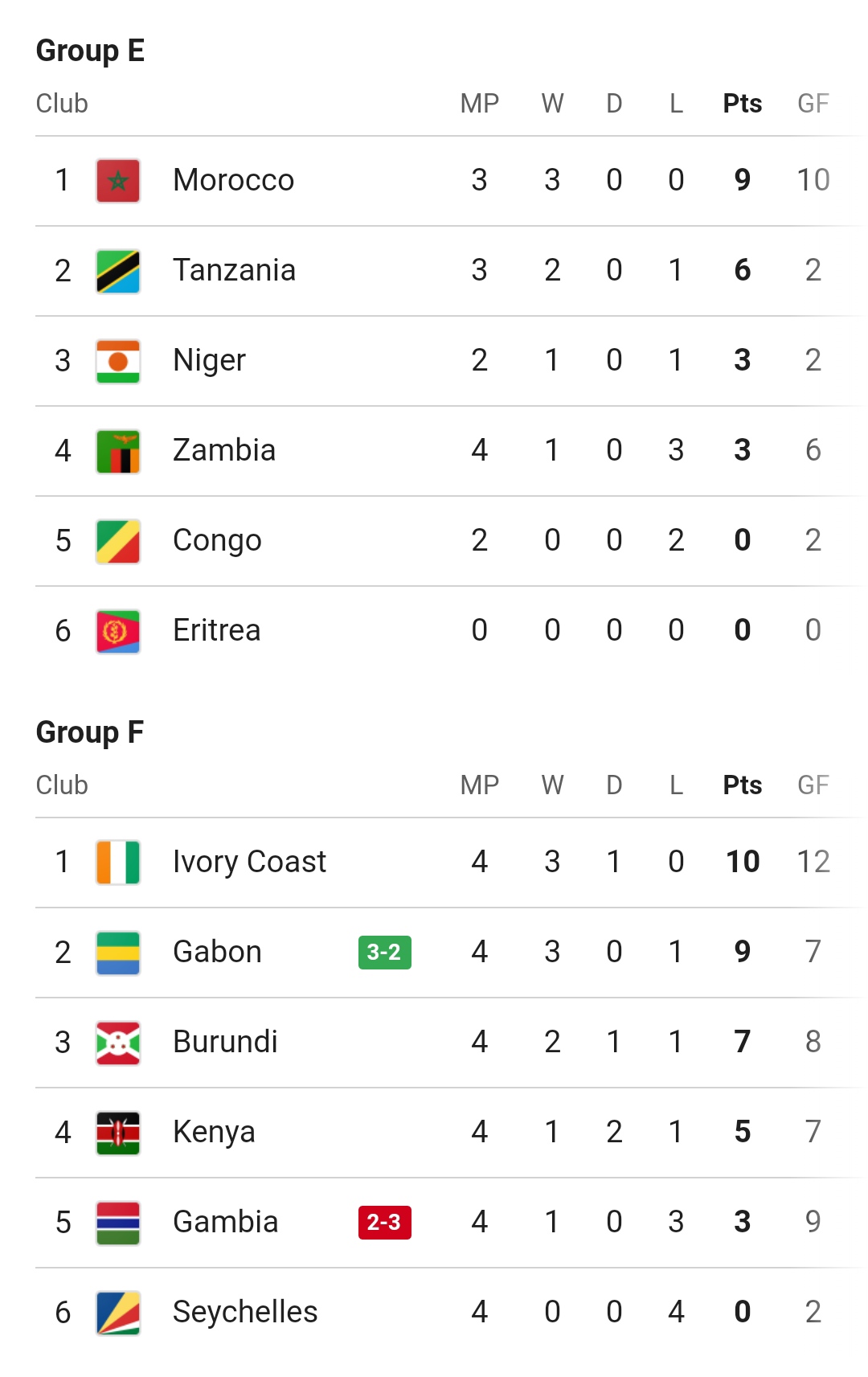The image size is (868, 1377).
Task: Open the Morocco team name link
Action: pos(233,180)
